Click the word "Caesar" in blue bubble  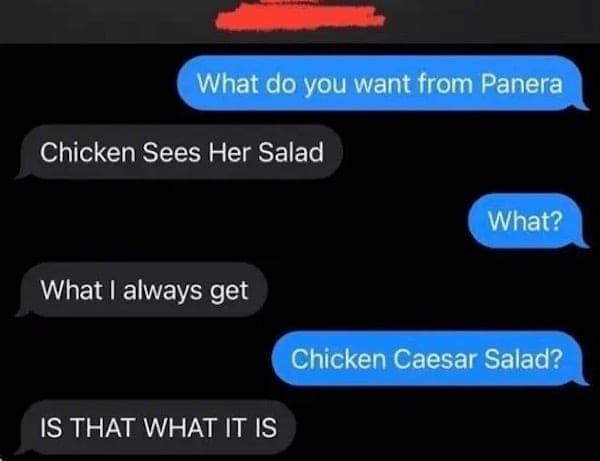pos(434,359)
